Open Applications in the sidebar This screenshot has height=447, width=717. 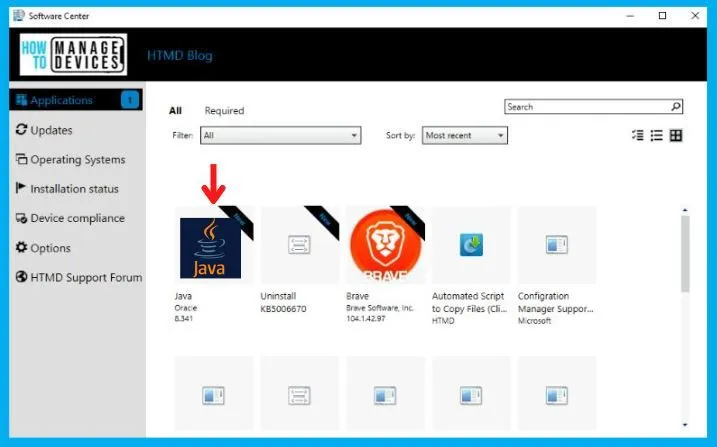pyautogui.click(x=75, y=100)
